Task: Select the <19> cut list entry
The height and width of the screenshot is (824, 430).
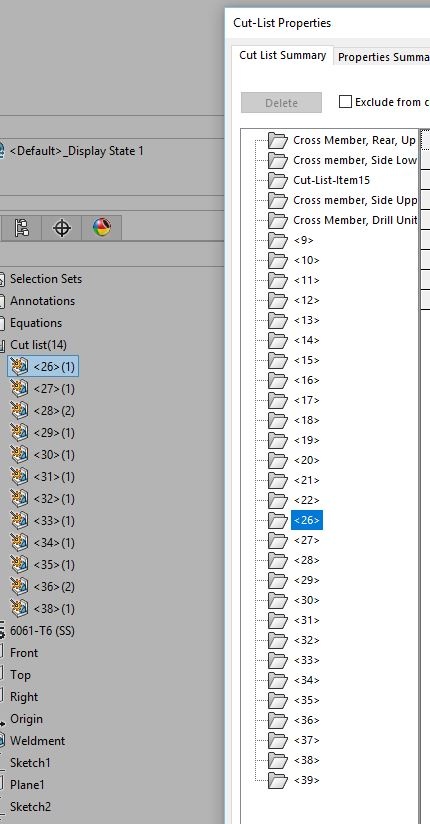Action: 306,440
